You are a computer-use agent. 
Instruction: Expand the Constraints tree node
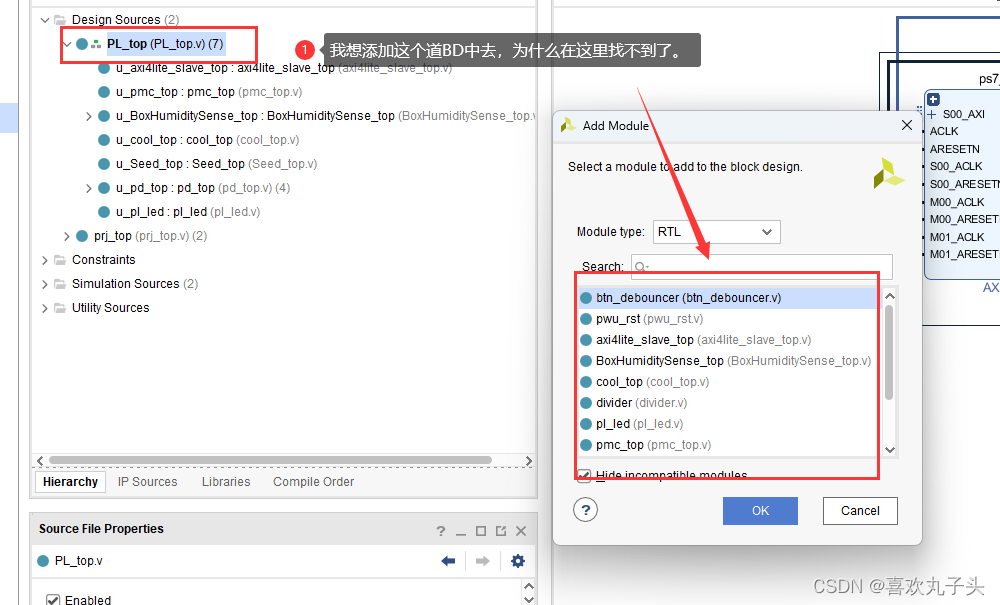(44, 259)
